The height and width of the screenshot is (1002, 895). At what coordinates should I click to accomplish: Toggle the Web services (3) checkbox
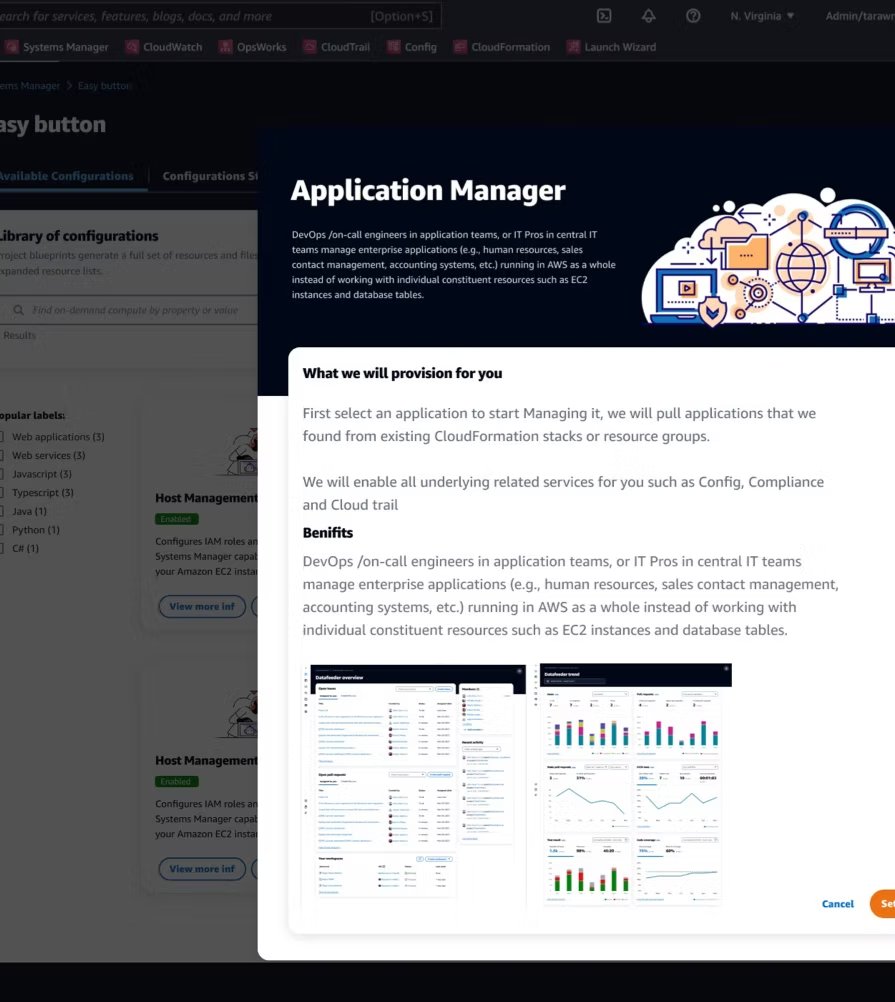pyautogui.click(x=2, y=455)
